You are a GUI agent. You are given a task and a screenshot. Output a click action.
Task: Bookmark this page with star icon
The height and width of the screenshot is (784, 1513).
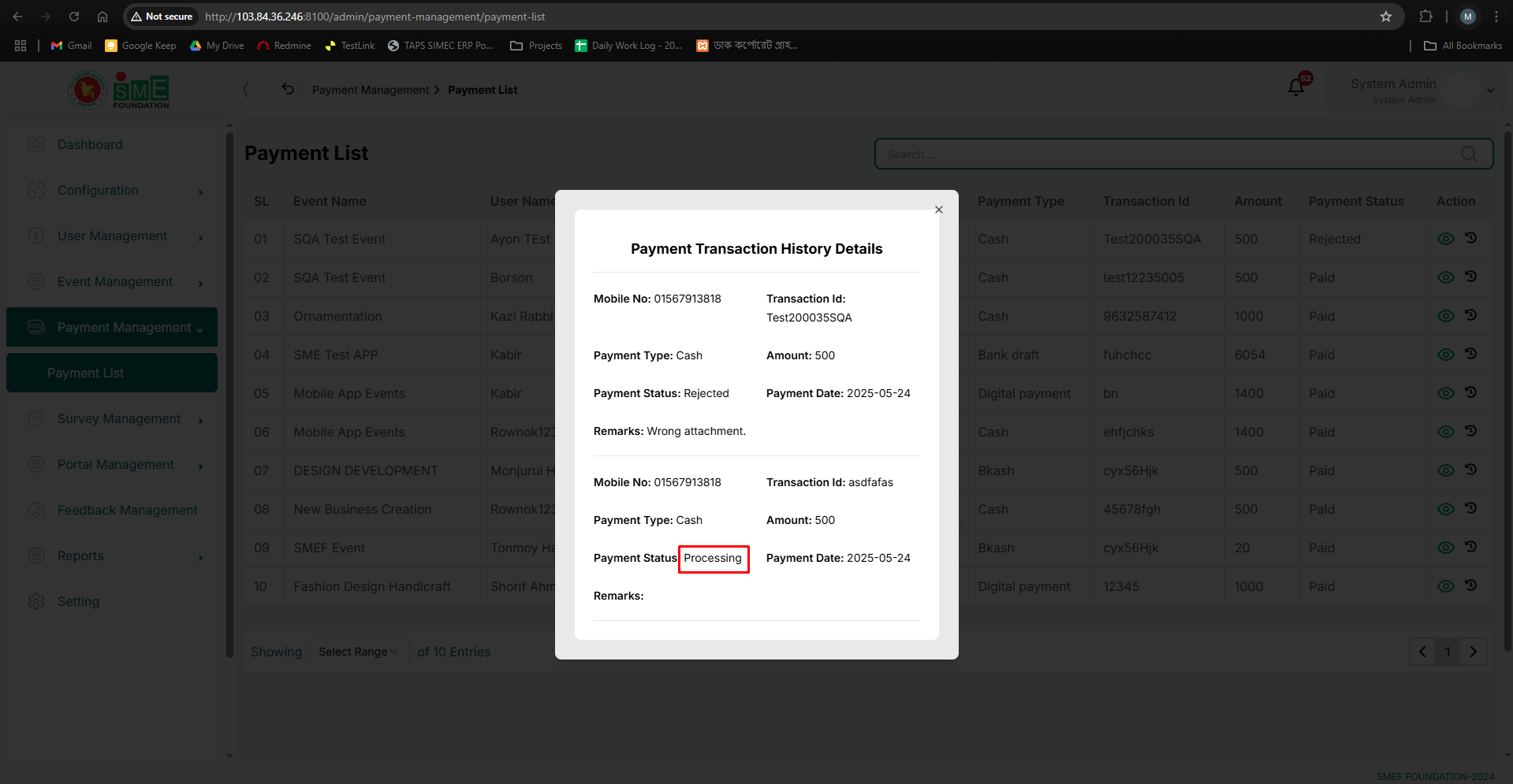click(1385, 17)
